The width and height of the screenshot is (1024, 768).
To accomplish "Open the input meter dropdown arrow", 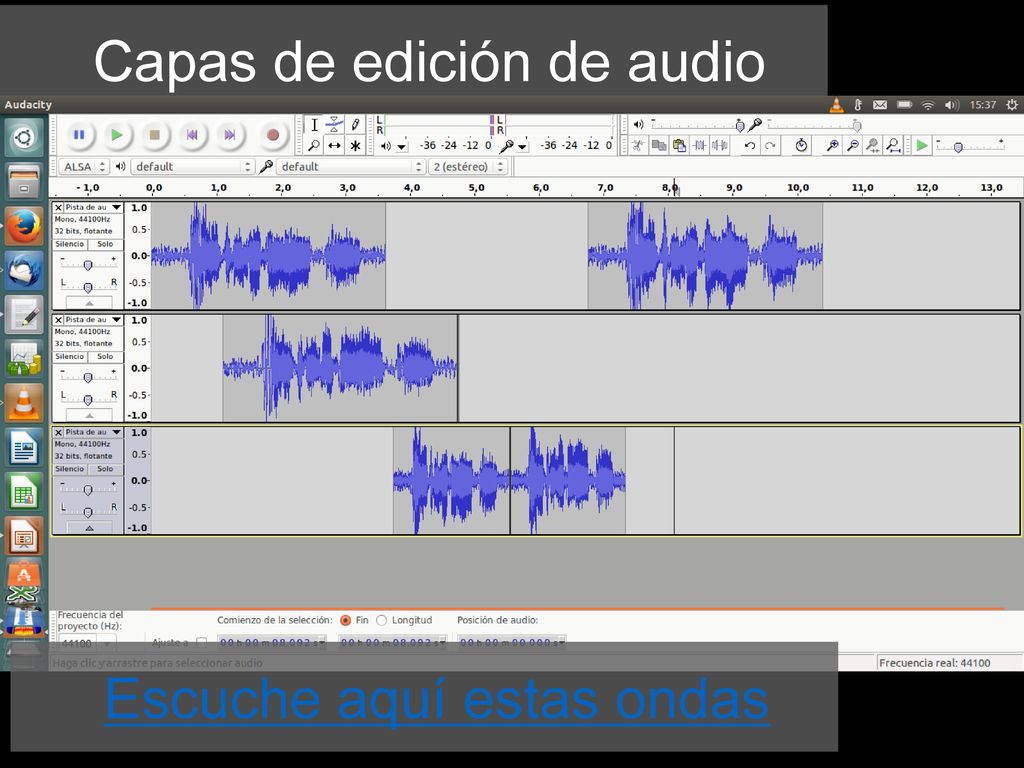I will click(522, 147).
